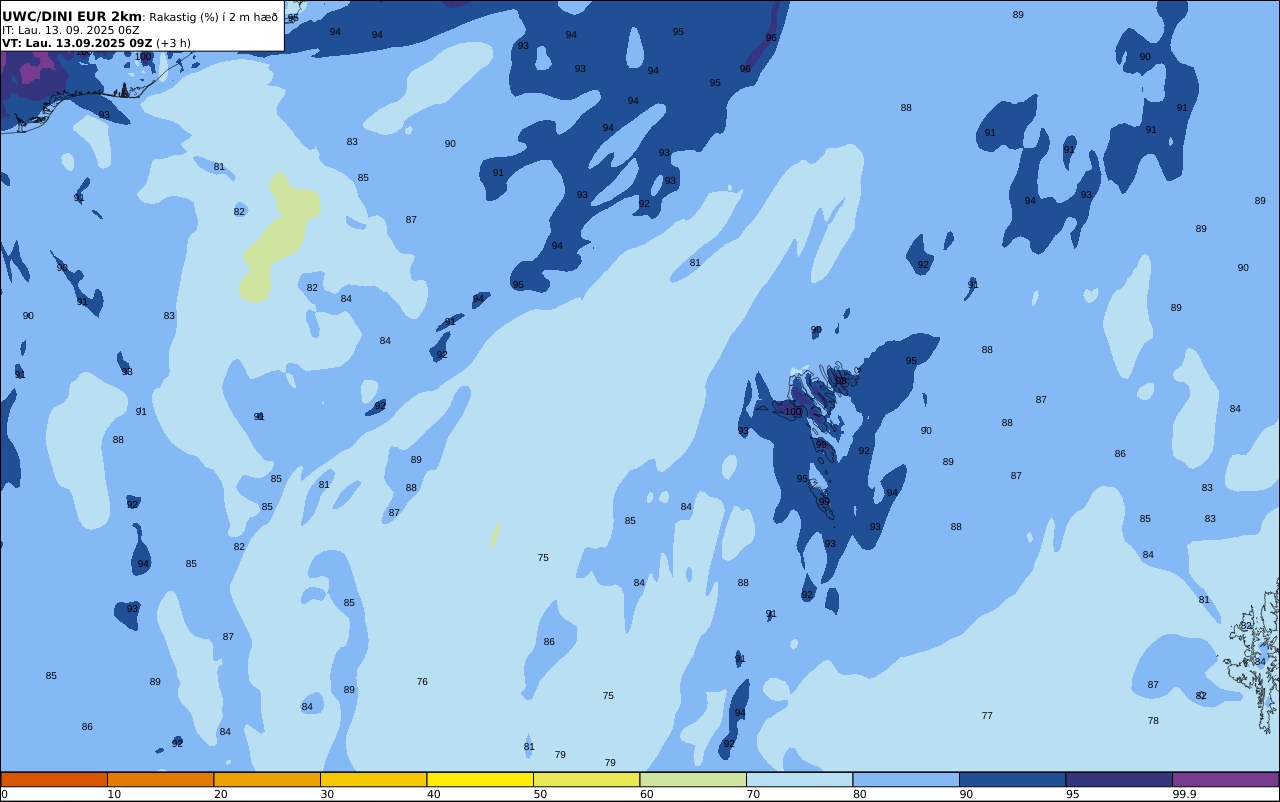1280x802 pixels.
Task: Select the 40–50 bright yellow legend swatch
Action: pyautogui.click(x=480, y=779)
